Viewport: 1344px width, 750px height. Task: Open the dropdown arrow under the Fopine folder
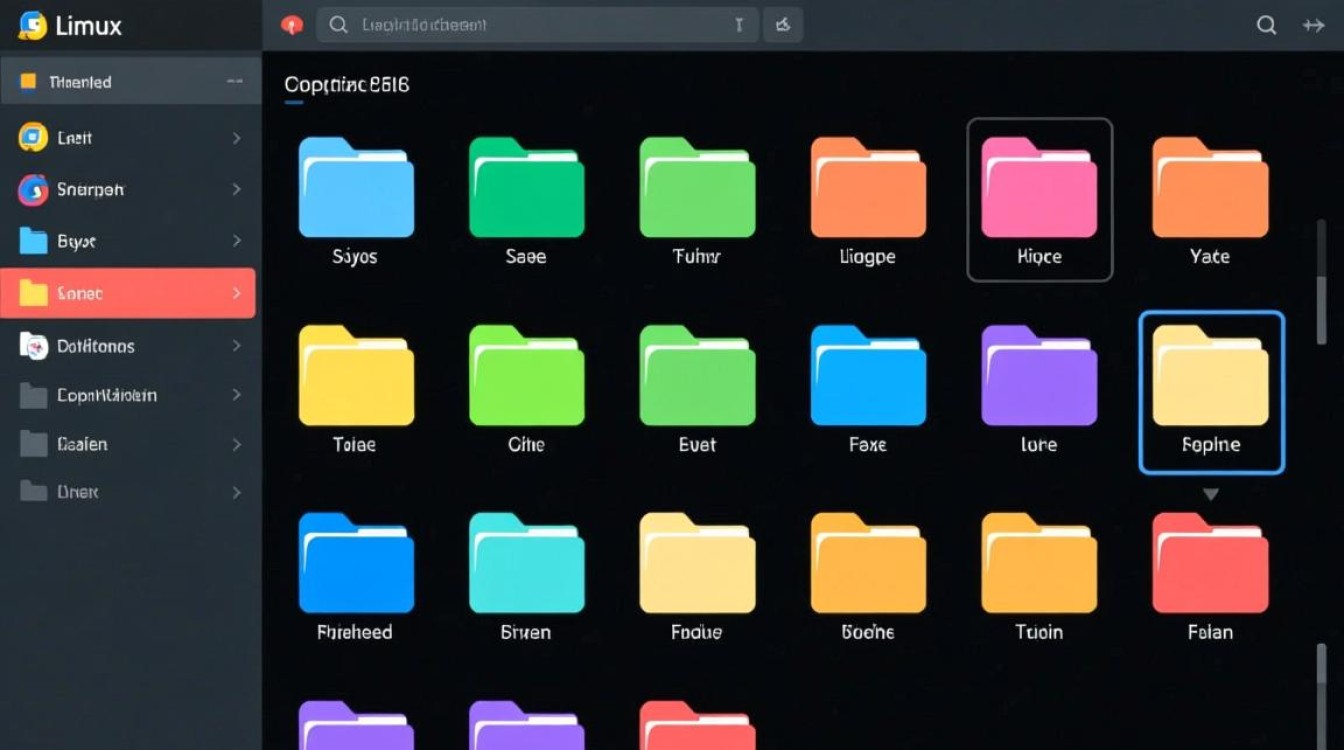(x=1211, y=492)
